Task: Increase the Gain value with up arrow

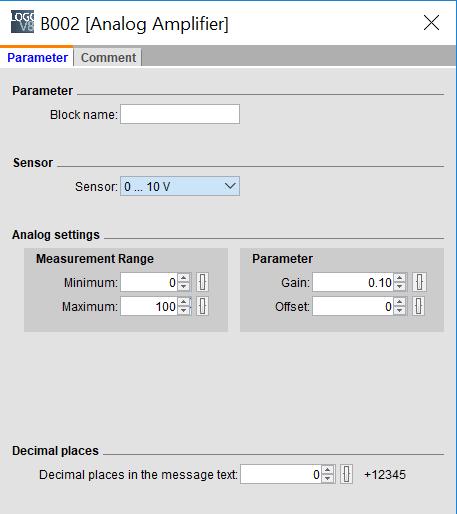Action: pos(400,278)
